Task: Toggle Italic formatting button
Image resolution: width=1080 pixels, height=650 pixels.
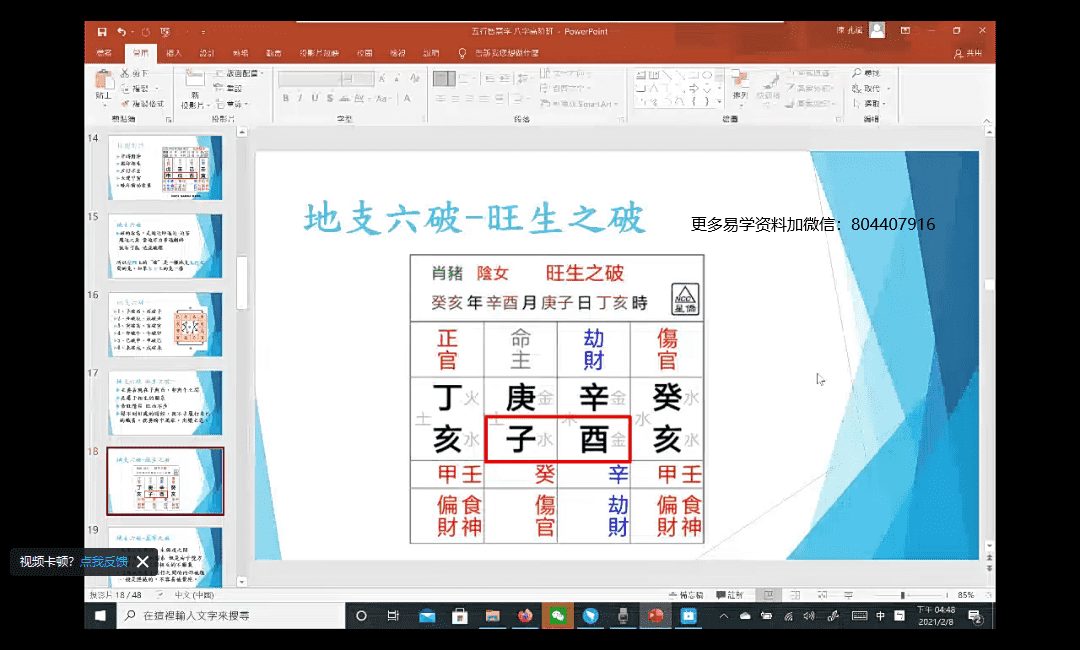Action: (x=300, y=98)
